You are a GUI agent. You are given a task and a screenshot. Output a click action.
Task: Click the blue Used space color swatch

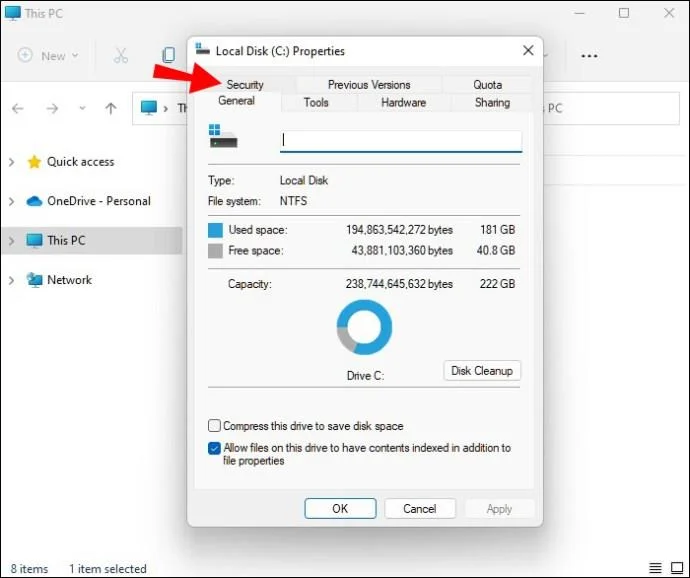click(x=215, y=230)
